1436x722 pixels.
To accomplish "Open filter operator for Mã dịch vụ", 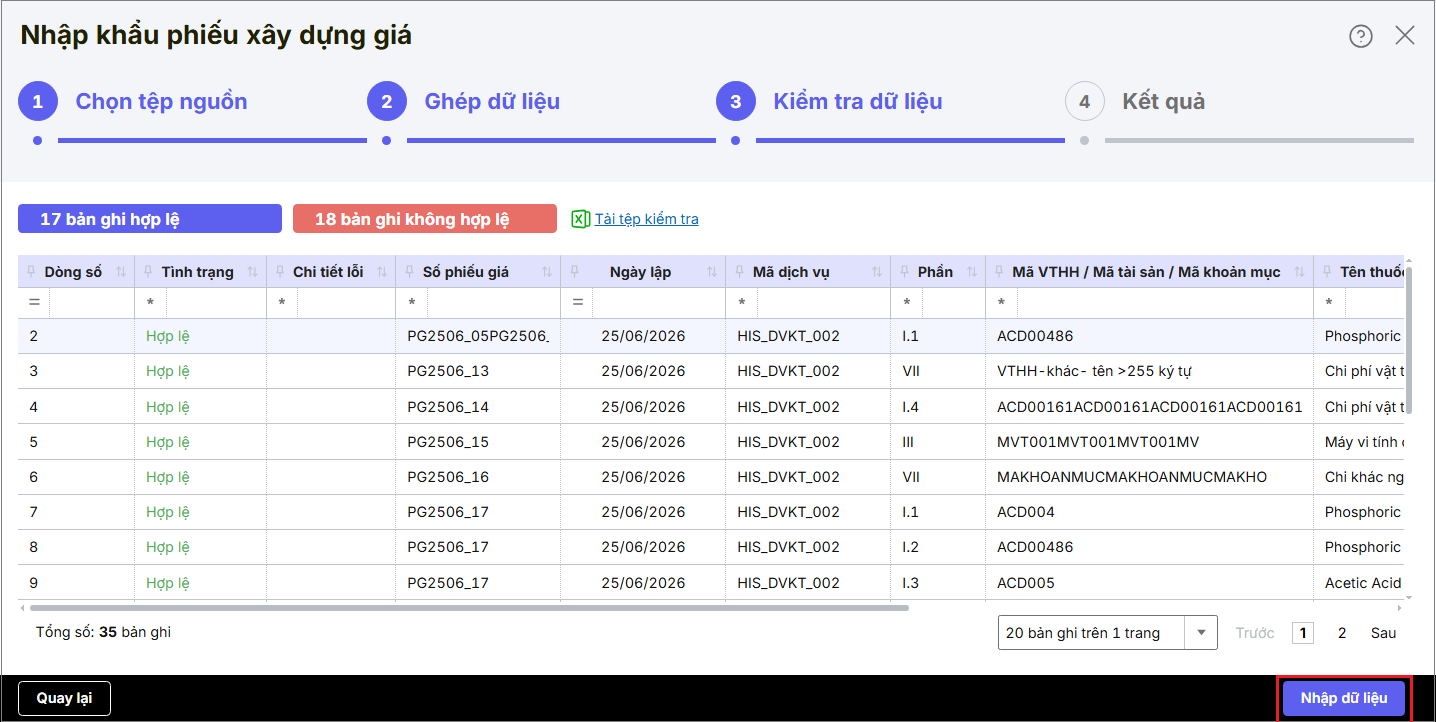I will 742,302.
